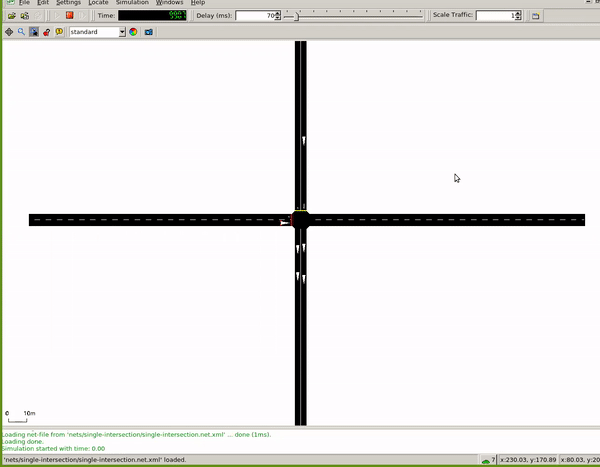Image resolution: width=600 pixels, height=467 pixels.
Task: Increase Scale Traffic with the up arrow
Action: coord(518,13)
